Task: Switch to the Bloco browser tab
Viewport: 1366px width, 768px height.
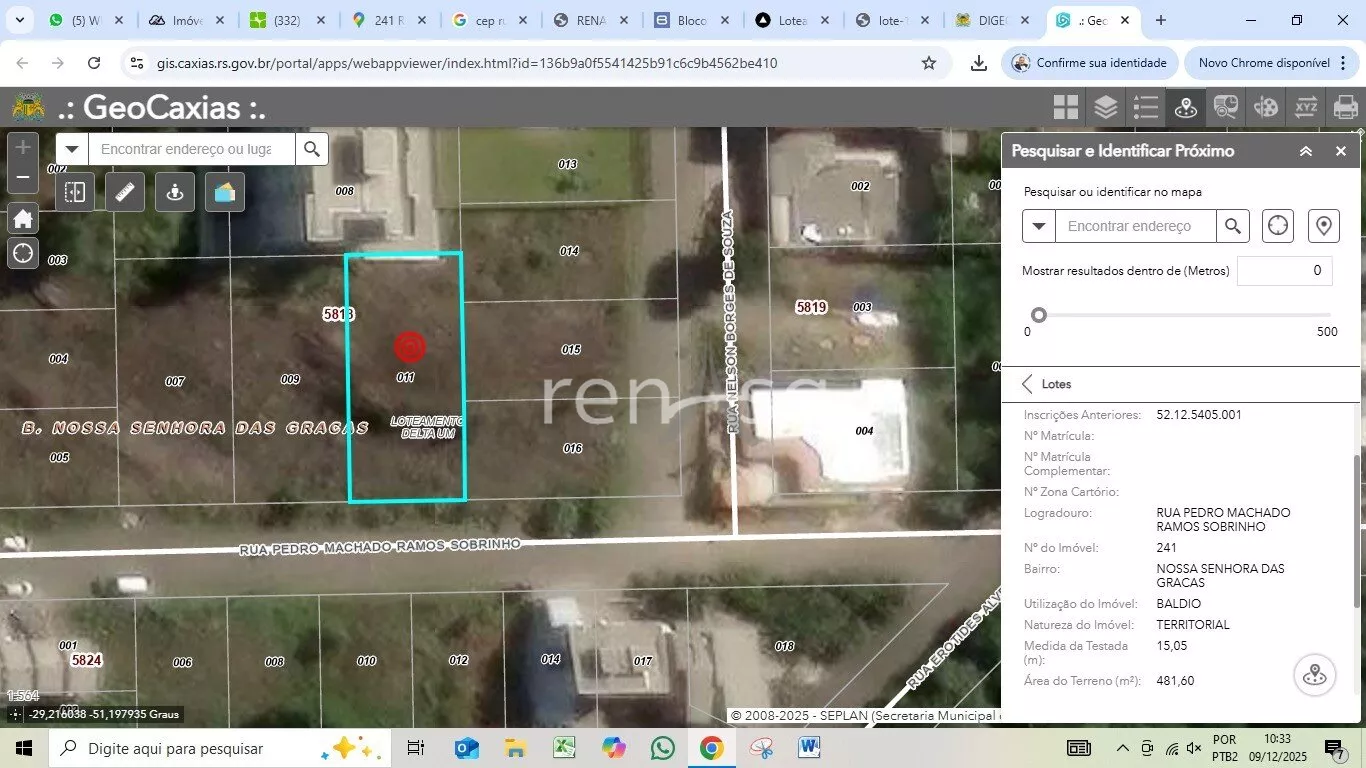Action: pyautogui.click(x=692, y=20)
